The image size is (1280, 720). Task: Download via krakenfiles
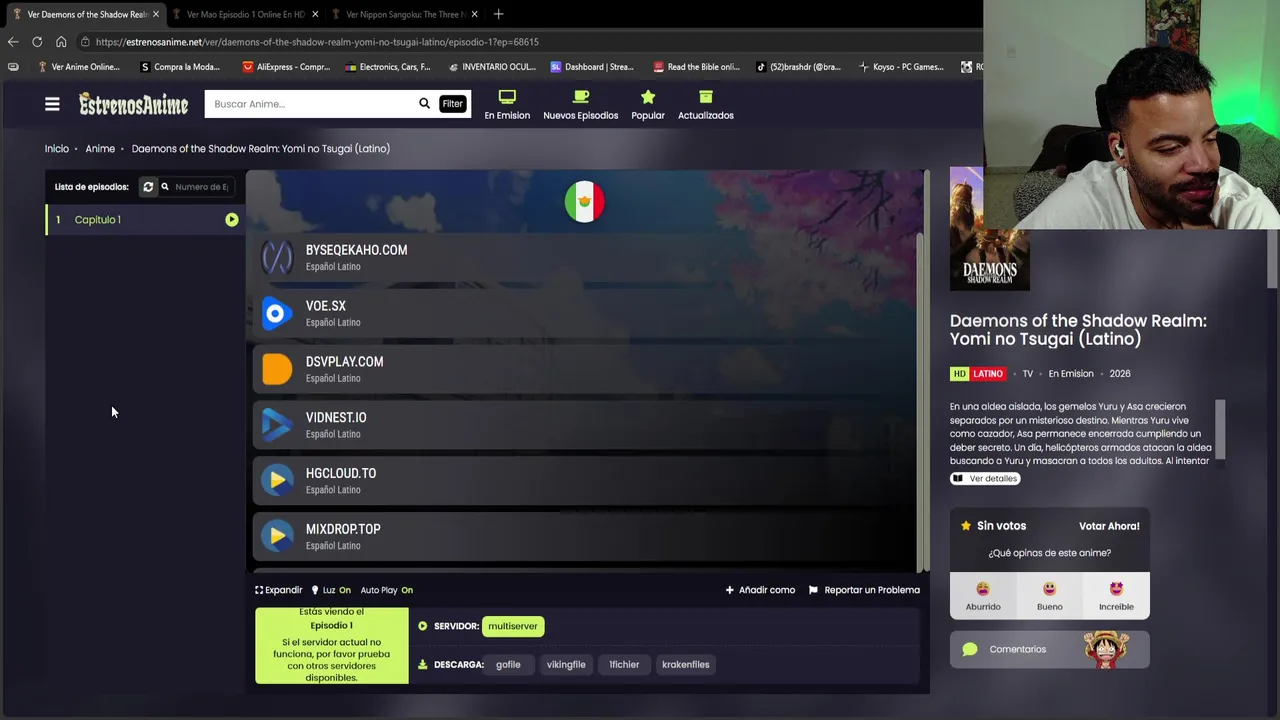685,664
